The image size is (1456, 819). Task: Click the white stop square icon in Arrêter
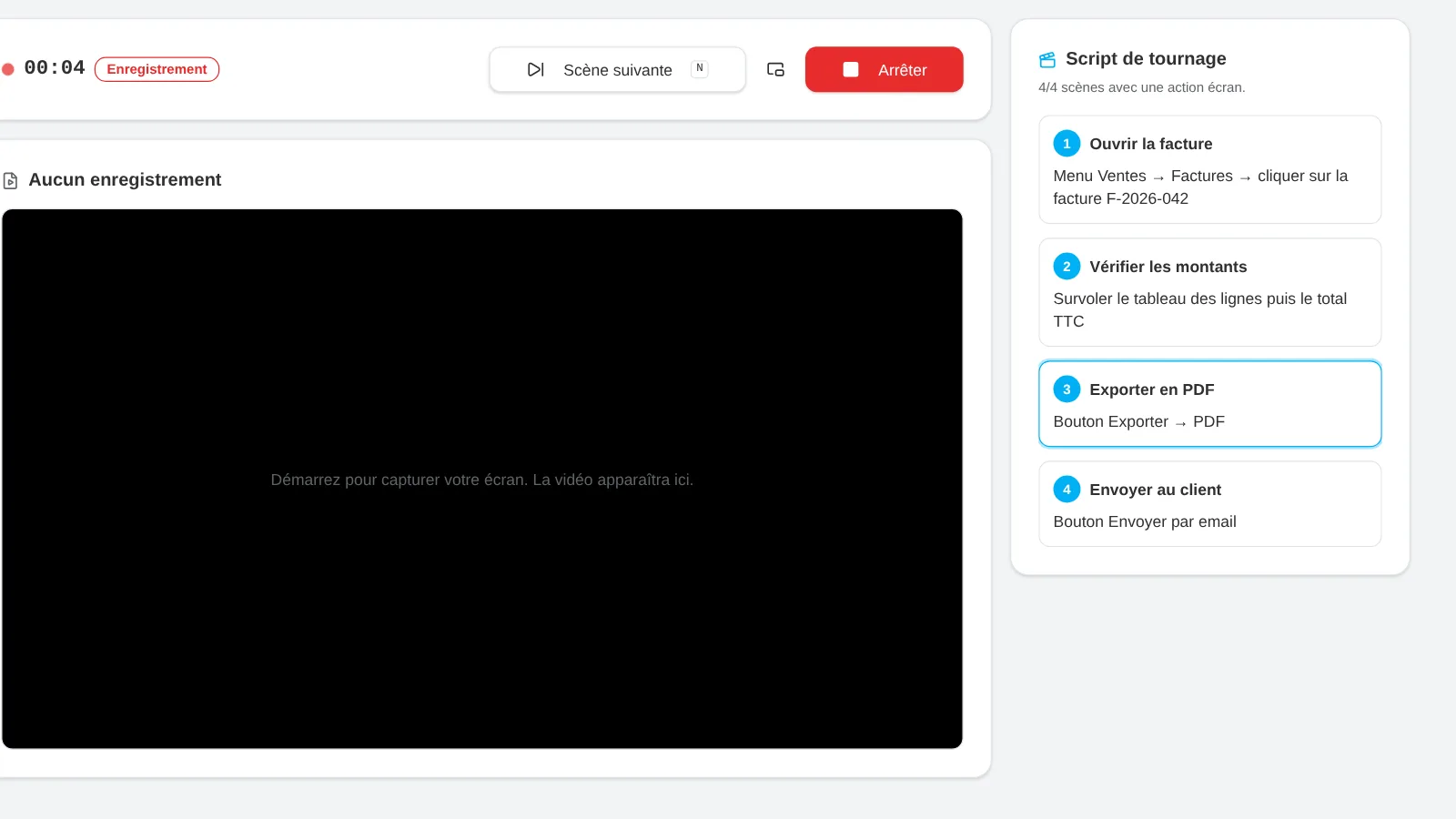click(x=851, y=69)
